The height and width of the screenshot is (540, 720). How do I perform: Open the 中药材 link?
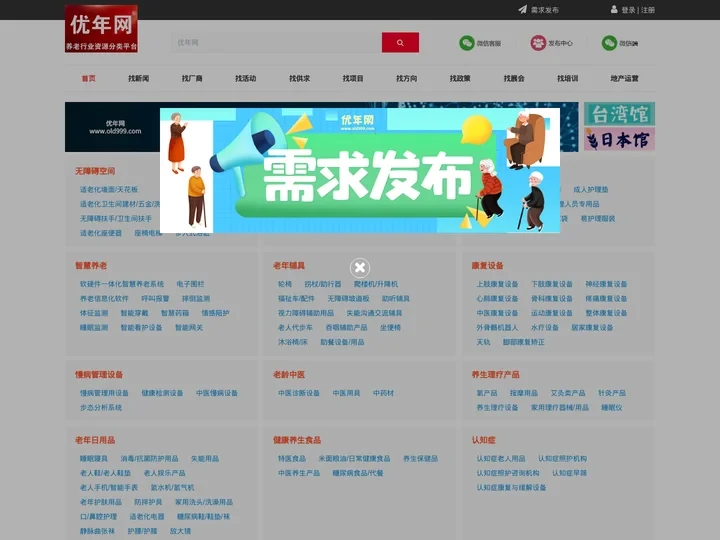point(383,393)
